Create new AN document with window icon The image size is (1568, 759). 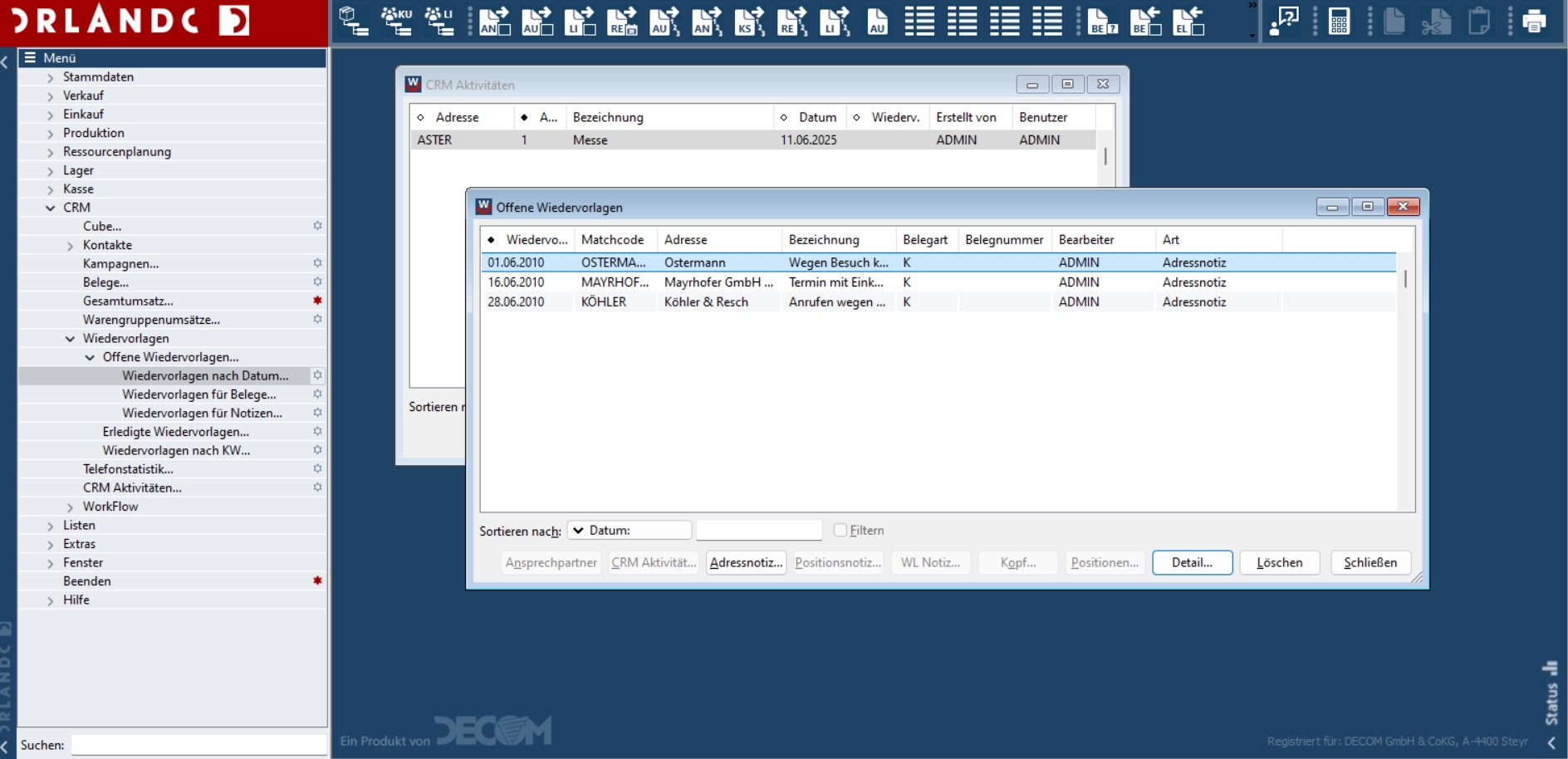pyautogui.click(x=495, y=21)
